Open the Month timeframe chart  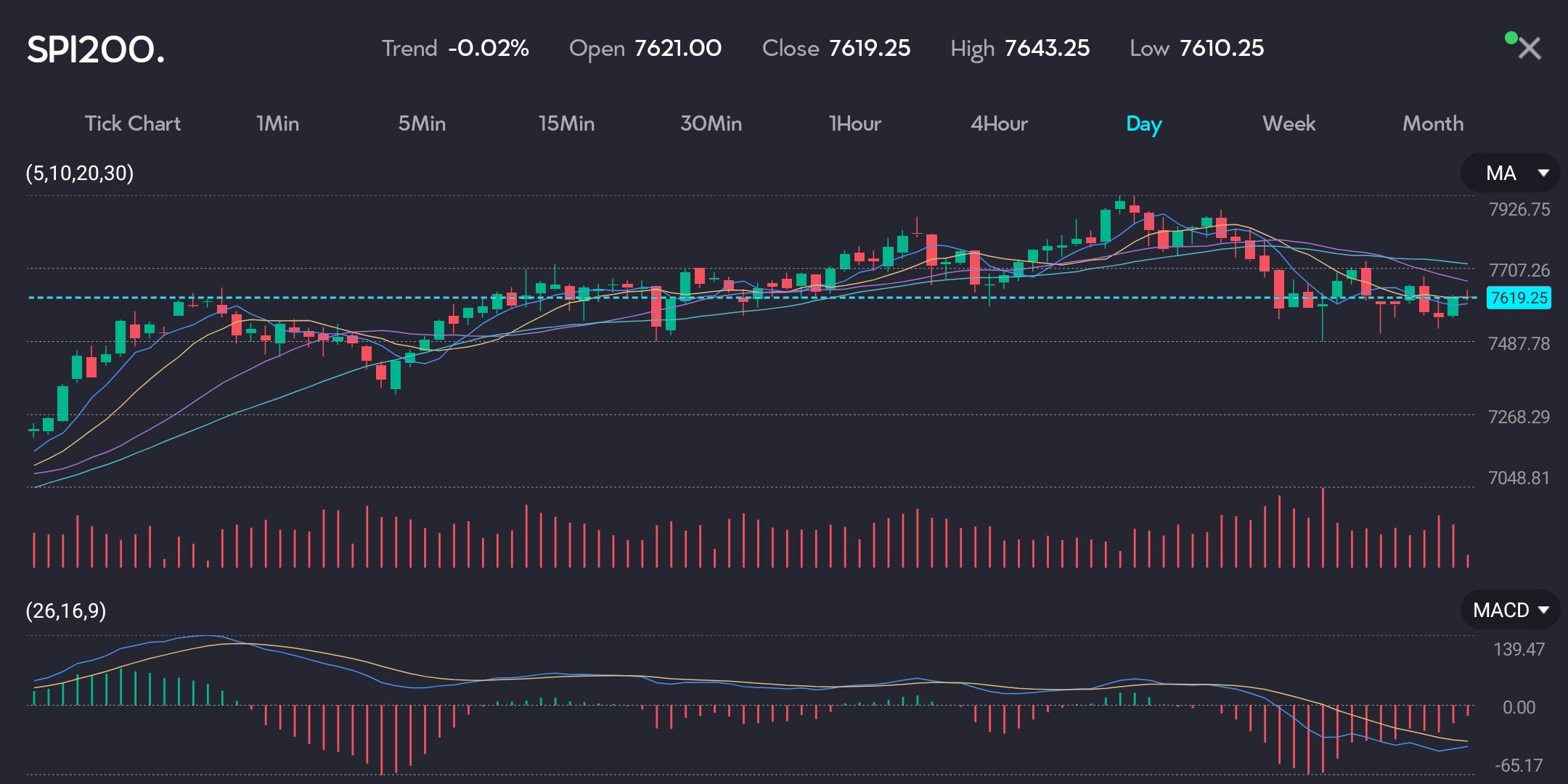click(x=1432, y=123)
